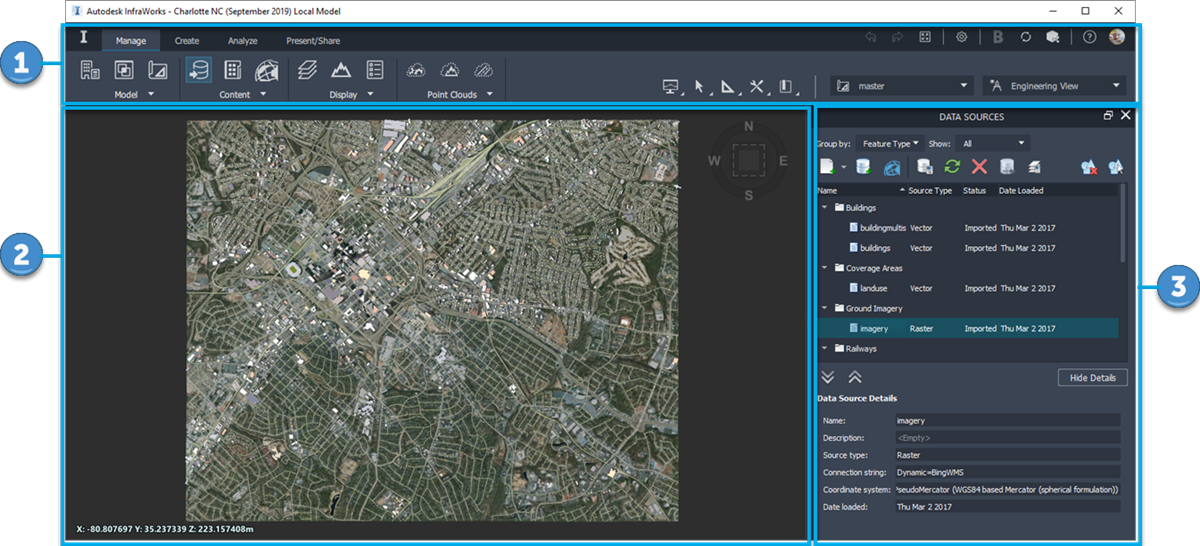Expand the Point Clouds group dropdown arrow
This screenshot has width=1200, height=546.
(x=489, y=94)
